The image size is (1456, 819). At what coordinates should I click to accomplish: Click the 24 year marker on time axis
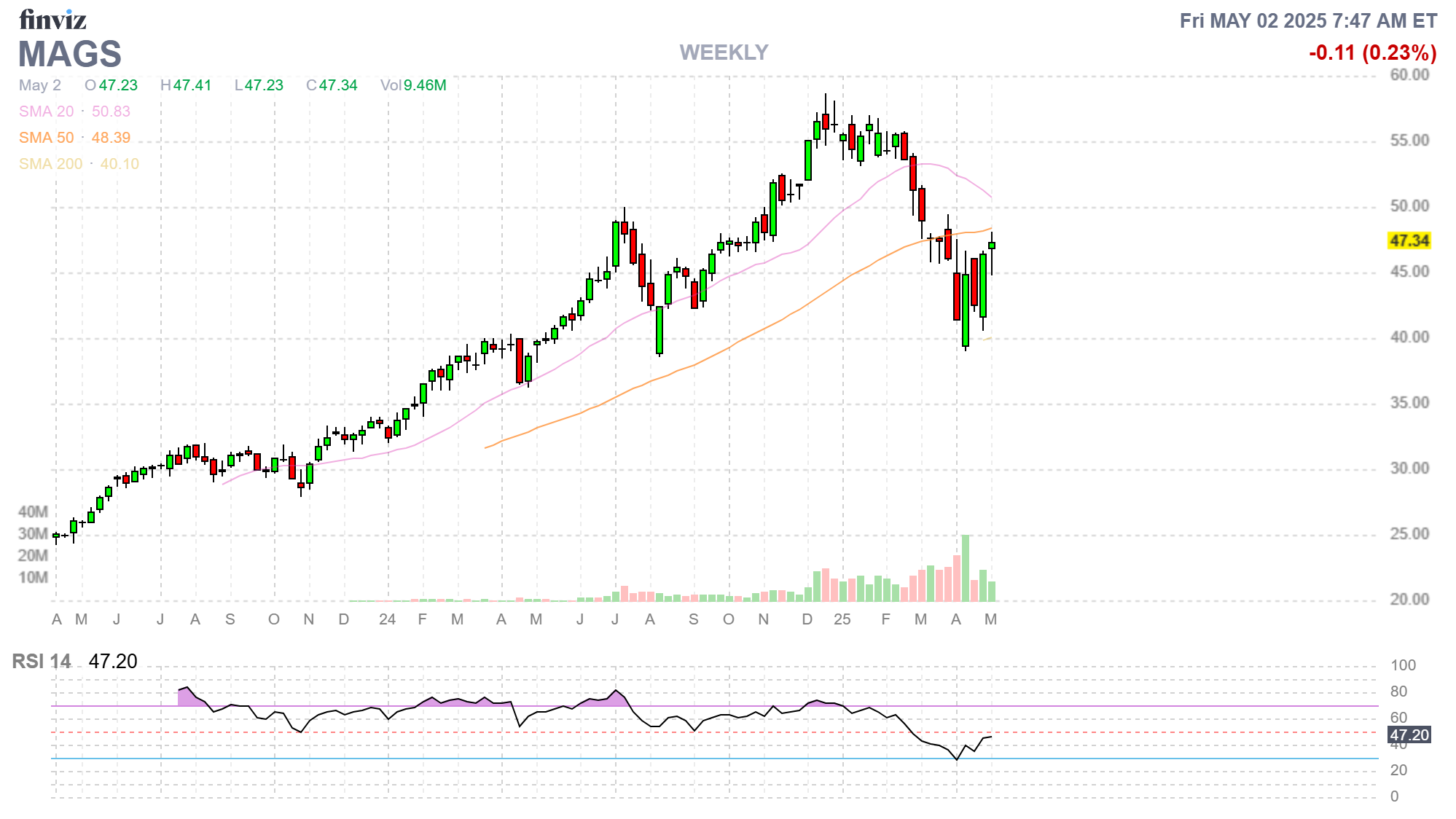pos(387,619)
